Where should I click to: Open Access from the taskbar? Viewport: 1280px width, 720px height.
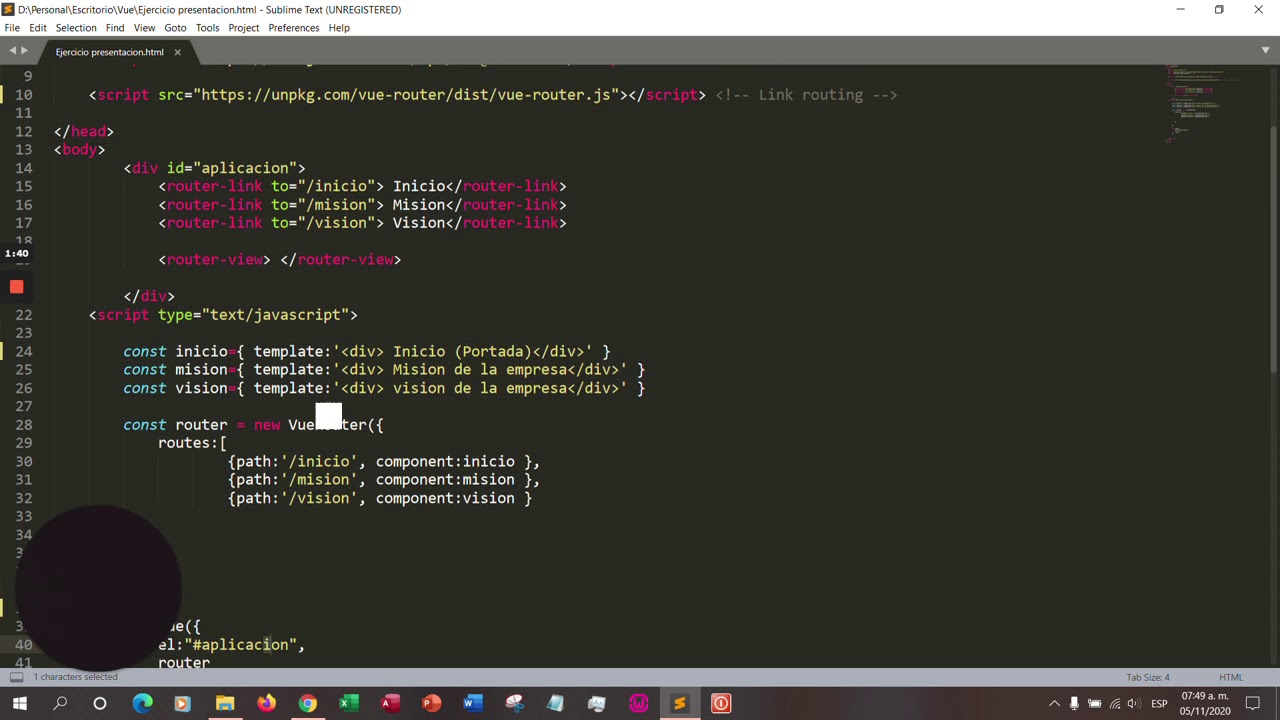point(390,704)
